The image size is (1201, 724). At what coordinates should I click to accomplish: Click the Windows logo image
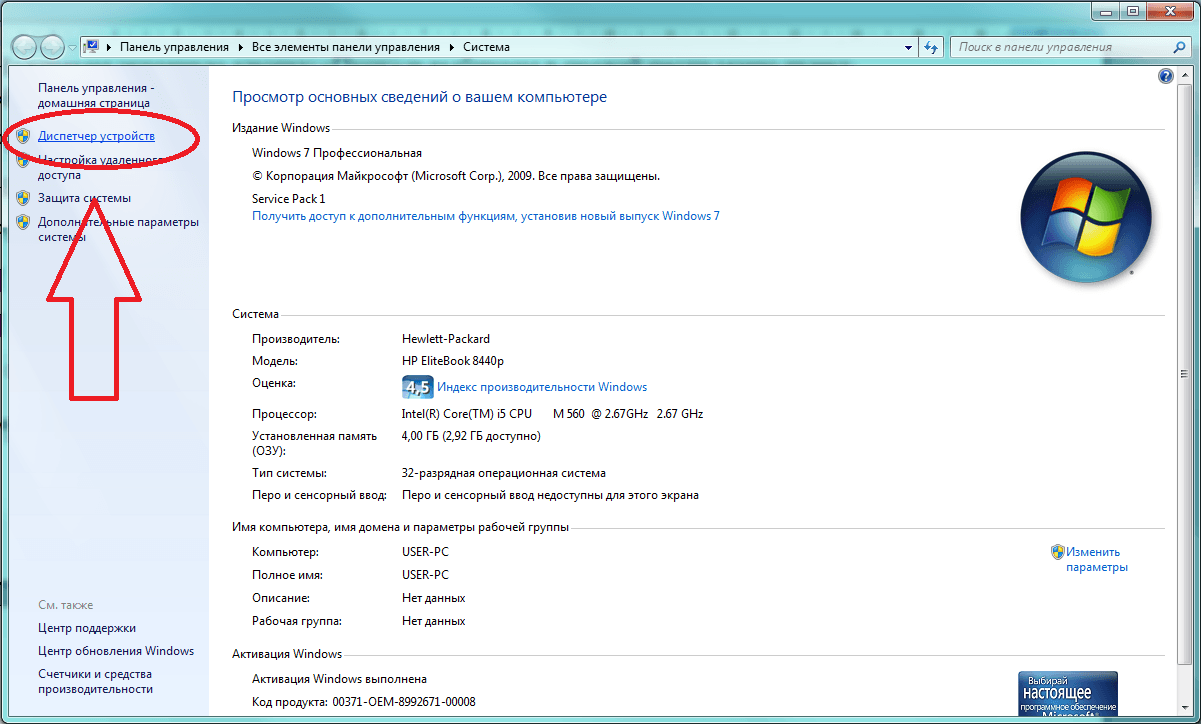[1085, 217]
